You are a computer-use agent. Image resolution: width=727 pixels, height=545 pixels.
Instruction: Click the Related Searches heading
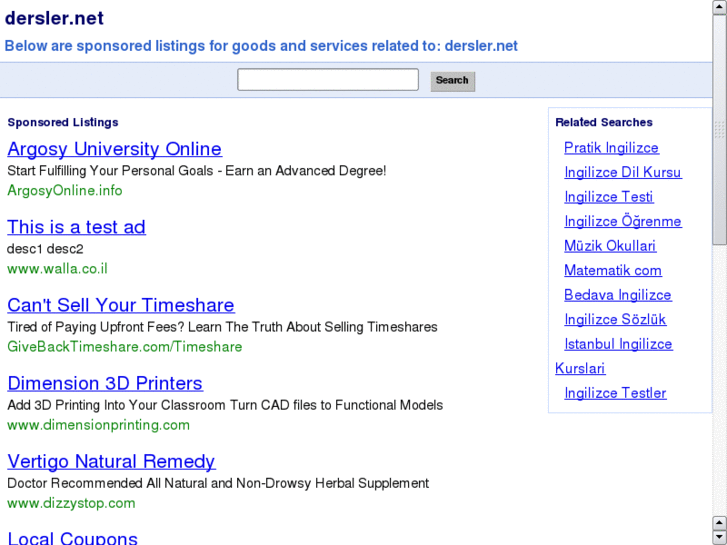(604, 122)
